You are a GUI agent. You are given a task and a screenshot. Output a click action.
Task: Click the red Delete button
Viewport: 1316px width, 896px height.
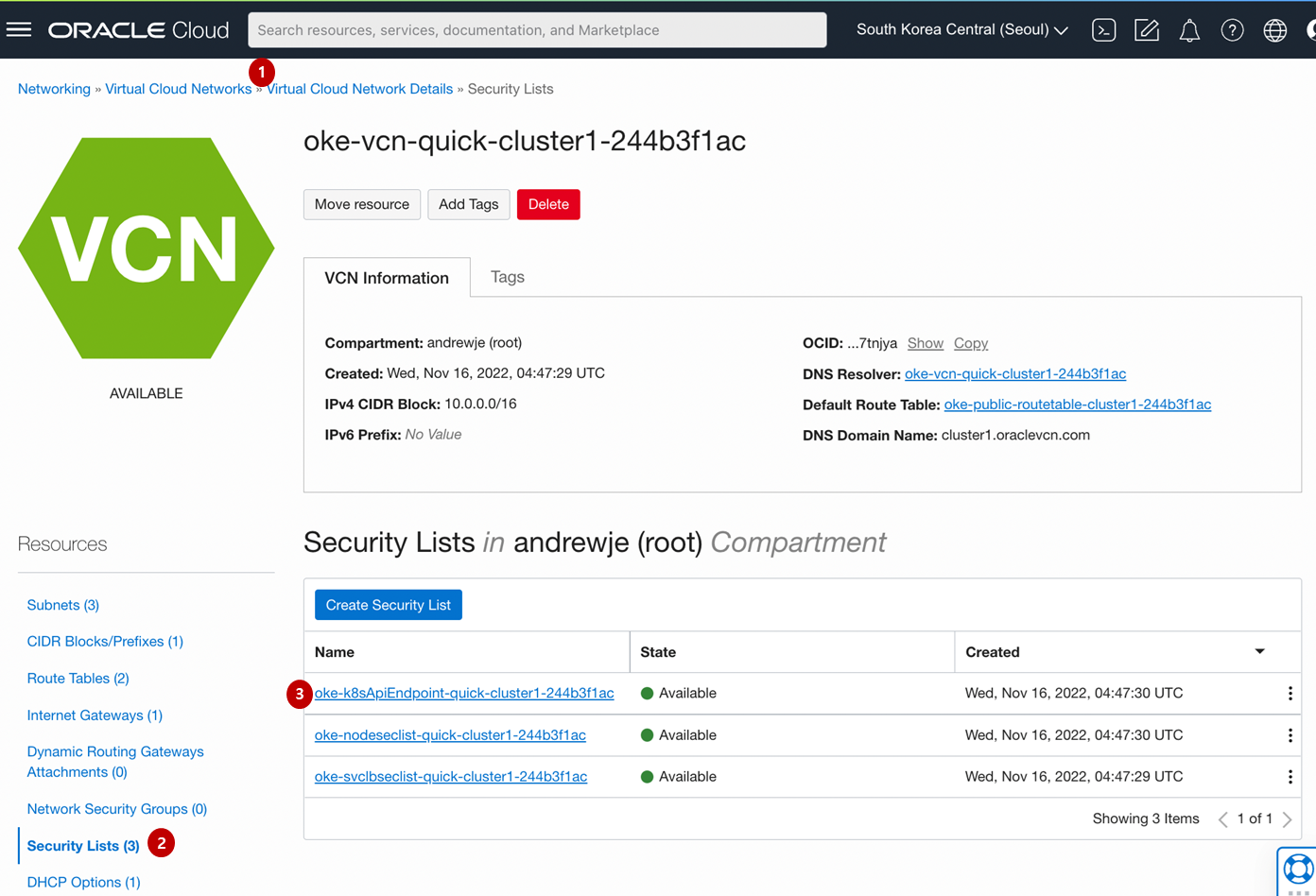coord(548,204)
